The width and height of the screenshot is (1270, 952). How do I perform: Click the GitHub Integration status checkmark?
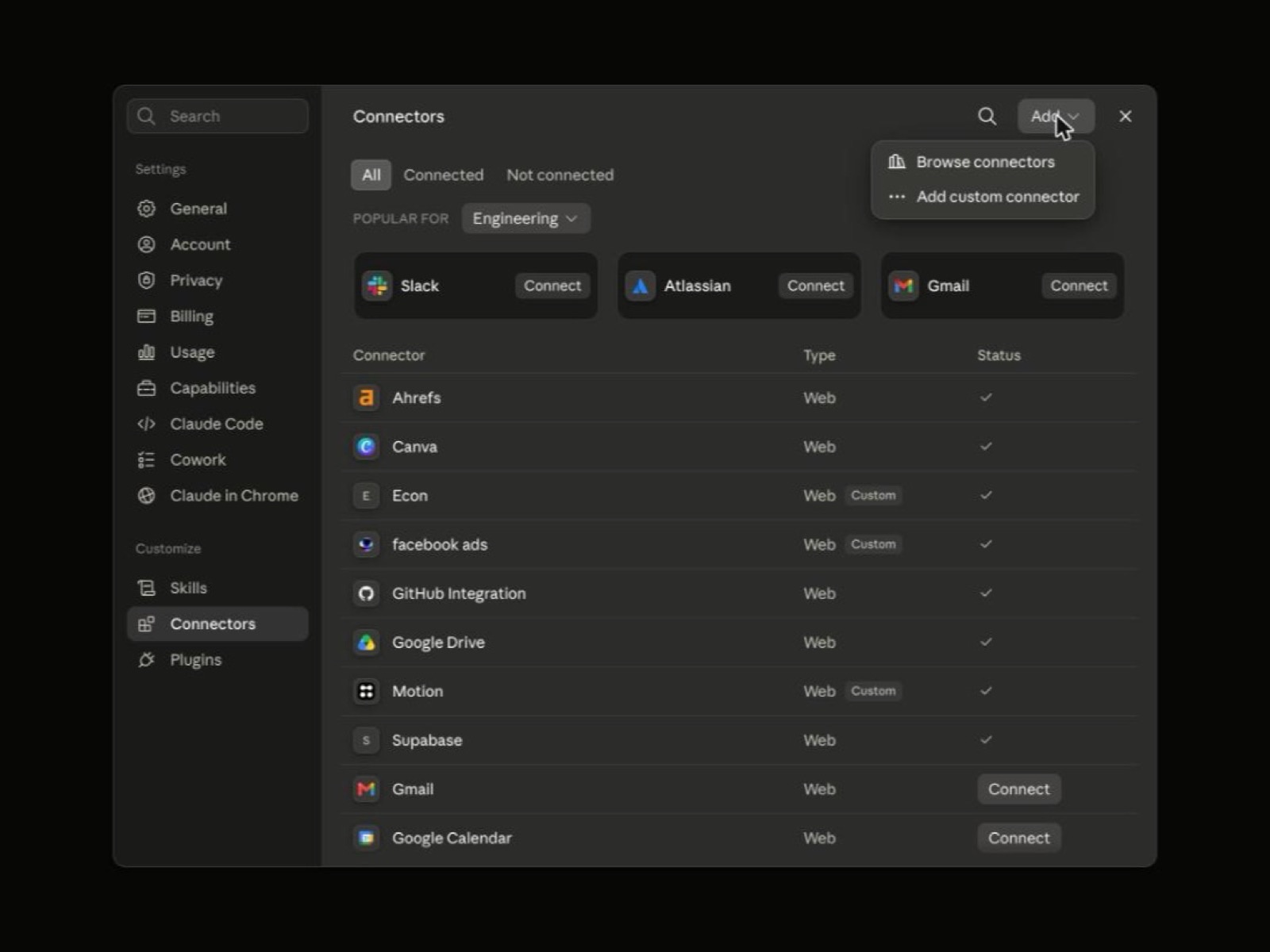pos(986,593)
